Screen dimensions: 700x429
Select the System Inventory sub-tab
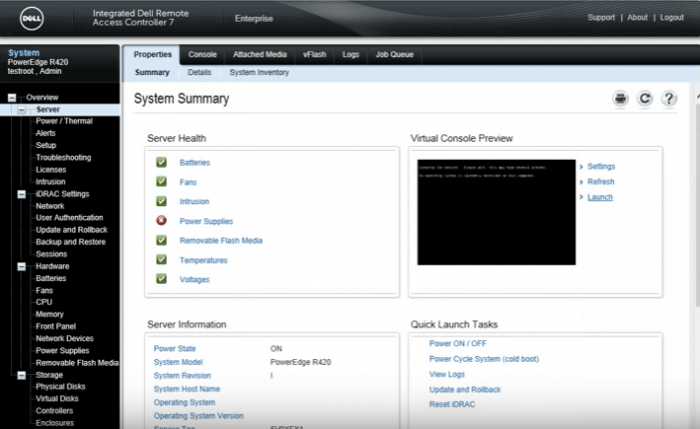[x=259, y=72]
